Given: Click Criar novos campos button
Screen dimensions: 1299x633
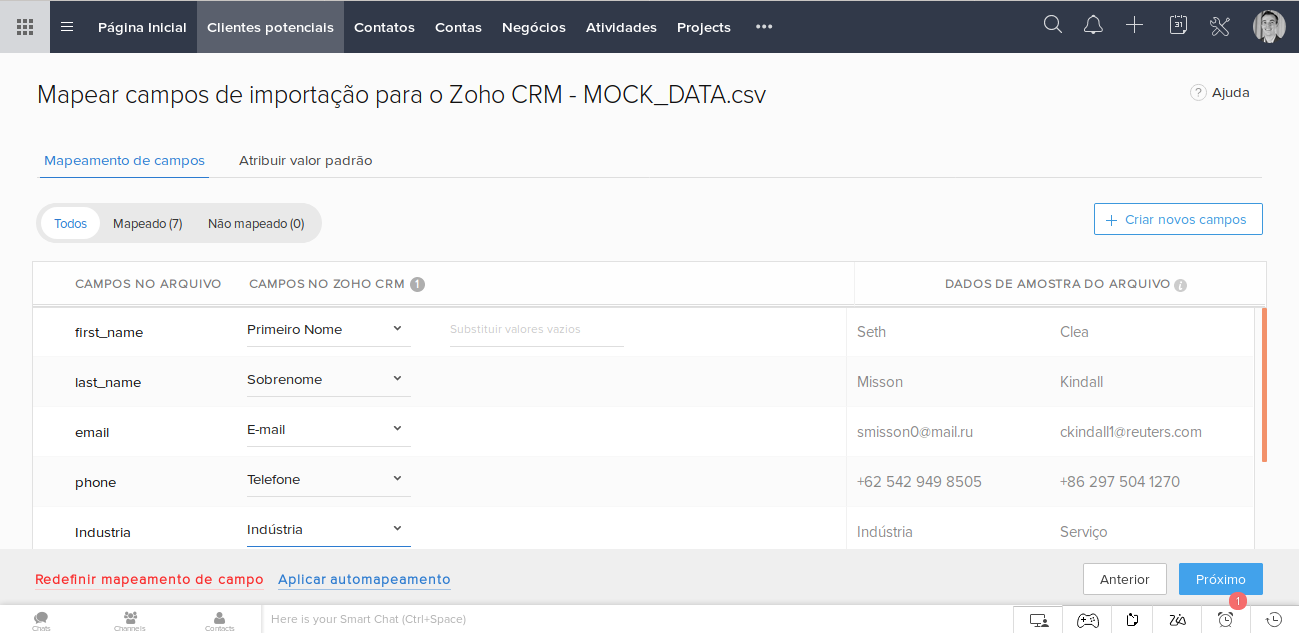Looking at the screenshot, I should point(1178,219).
